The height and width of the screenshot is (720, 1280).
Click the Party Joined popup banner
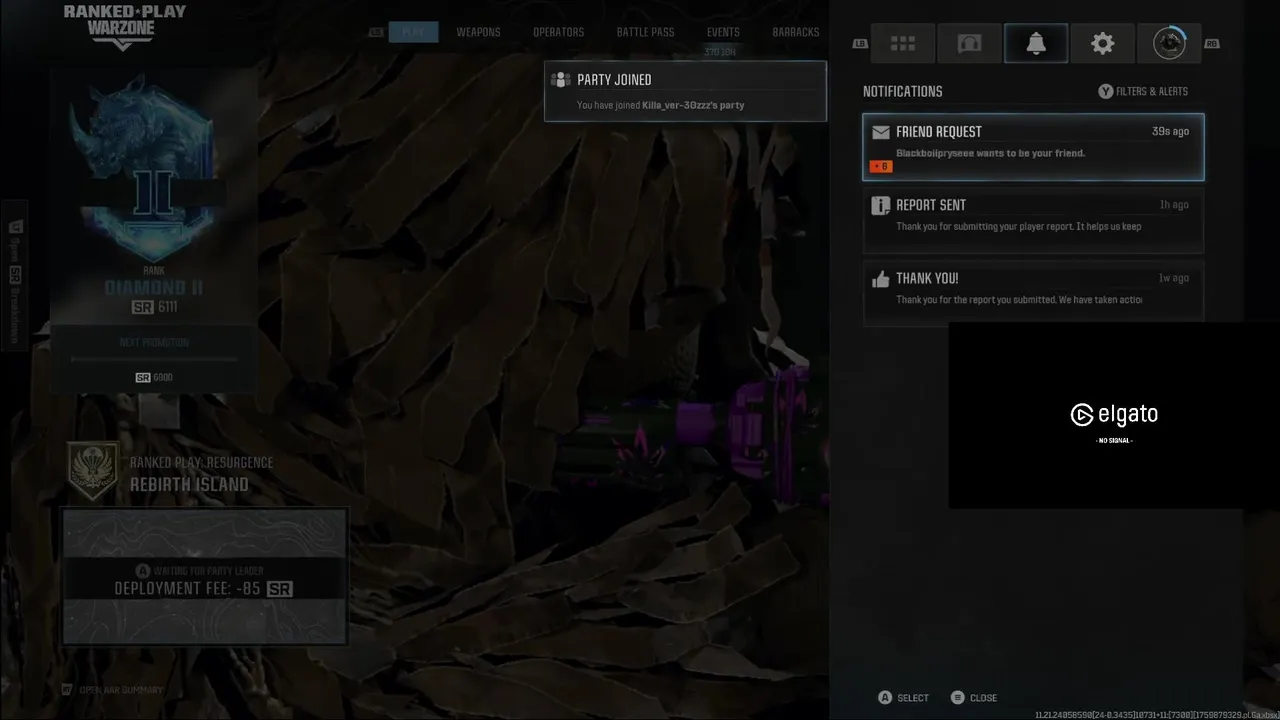[685, 91]
